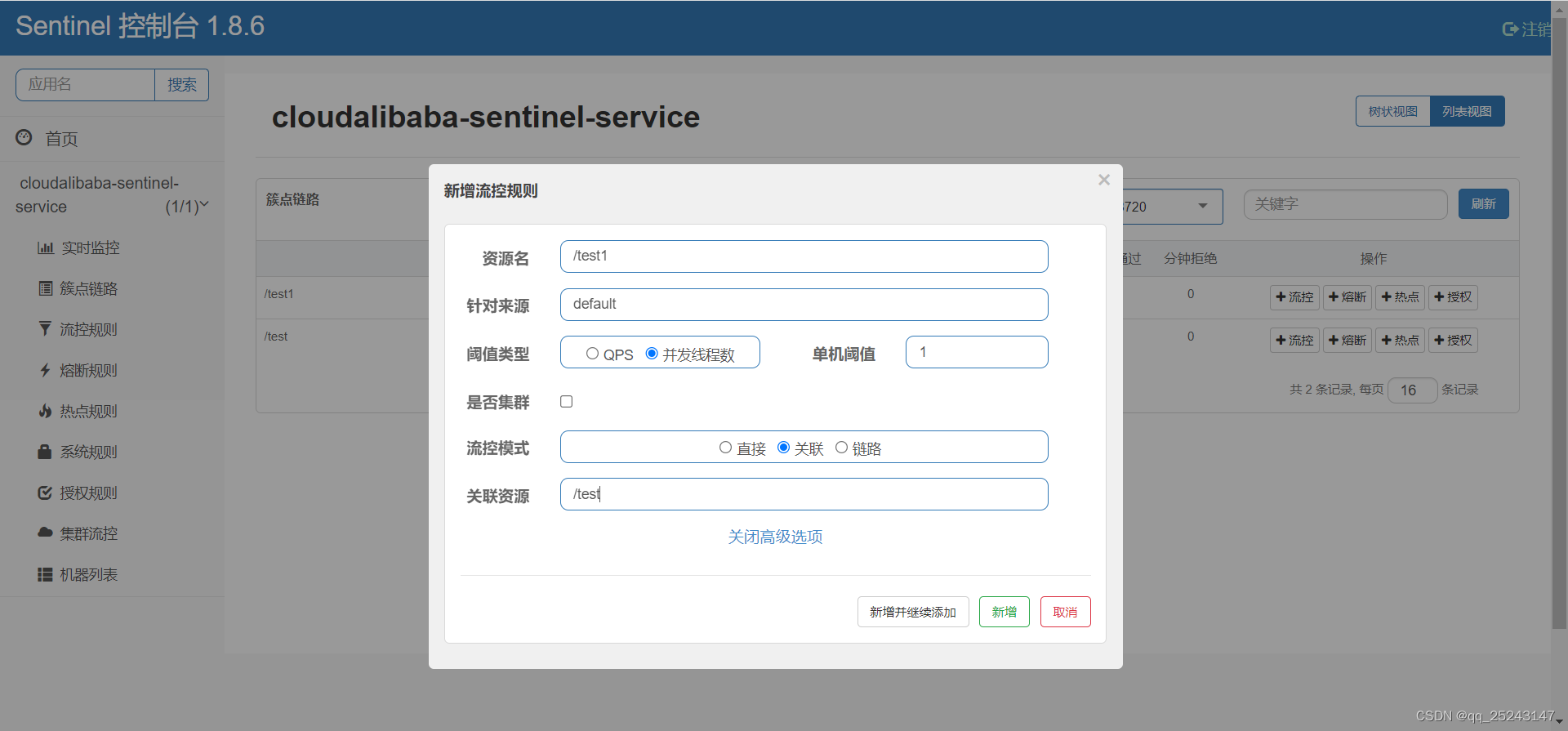1568x731 pixels.
Task: Open 机器列表 menu item
Action: tap(89, 574)
